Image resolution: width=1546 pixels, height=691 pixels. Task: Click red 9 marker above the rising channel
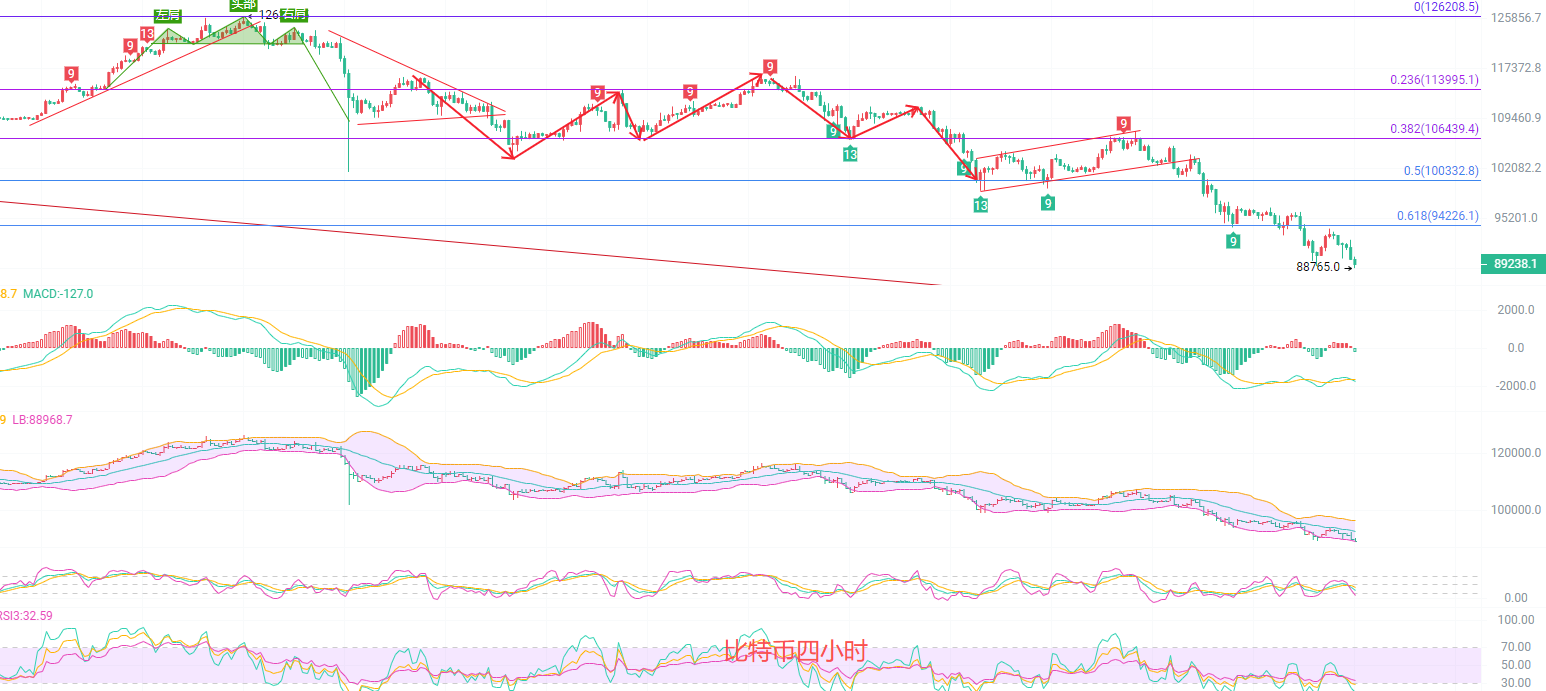(1124, 123)
